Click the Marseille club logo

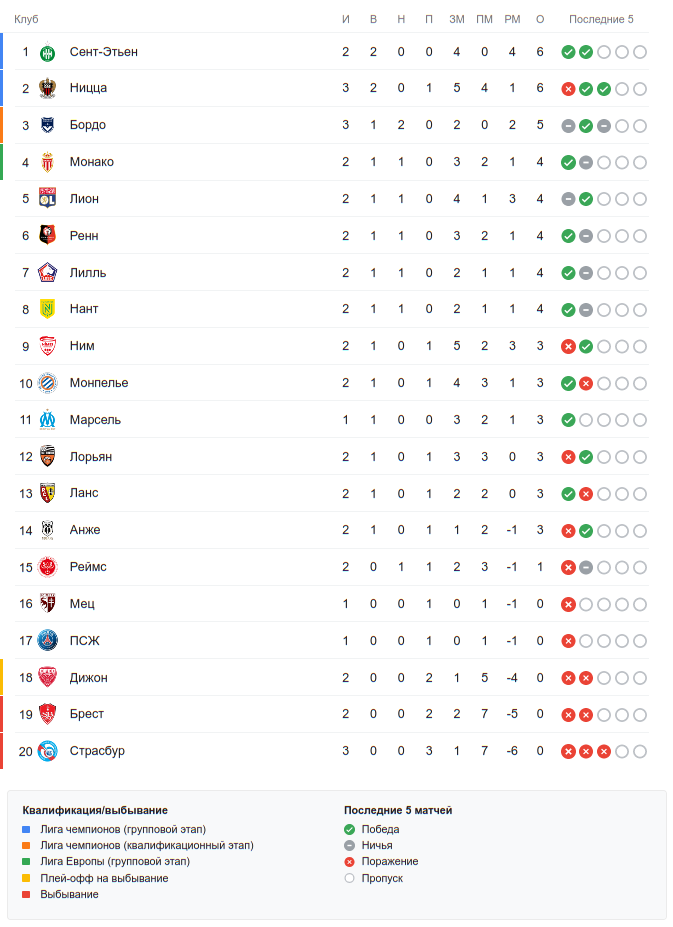tap(47, 420)
